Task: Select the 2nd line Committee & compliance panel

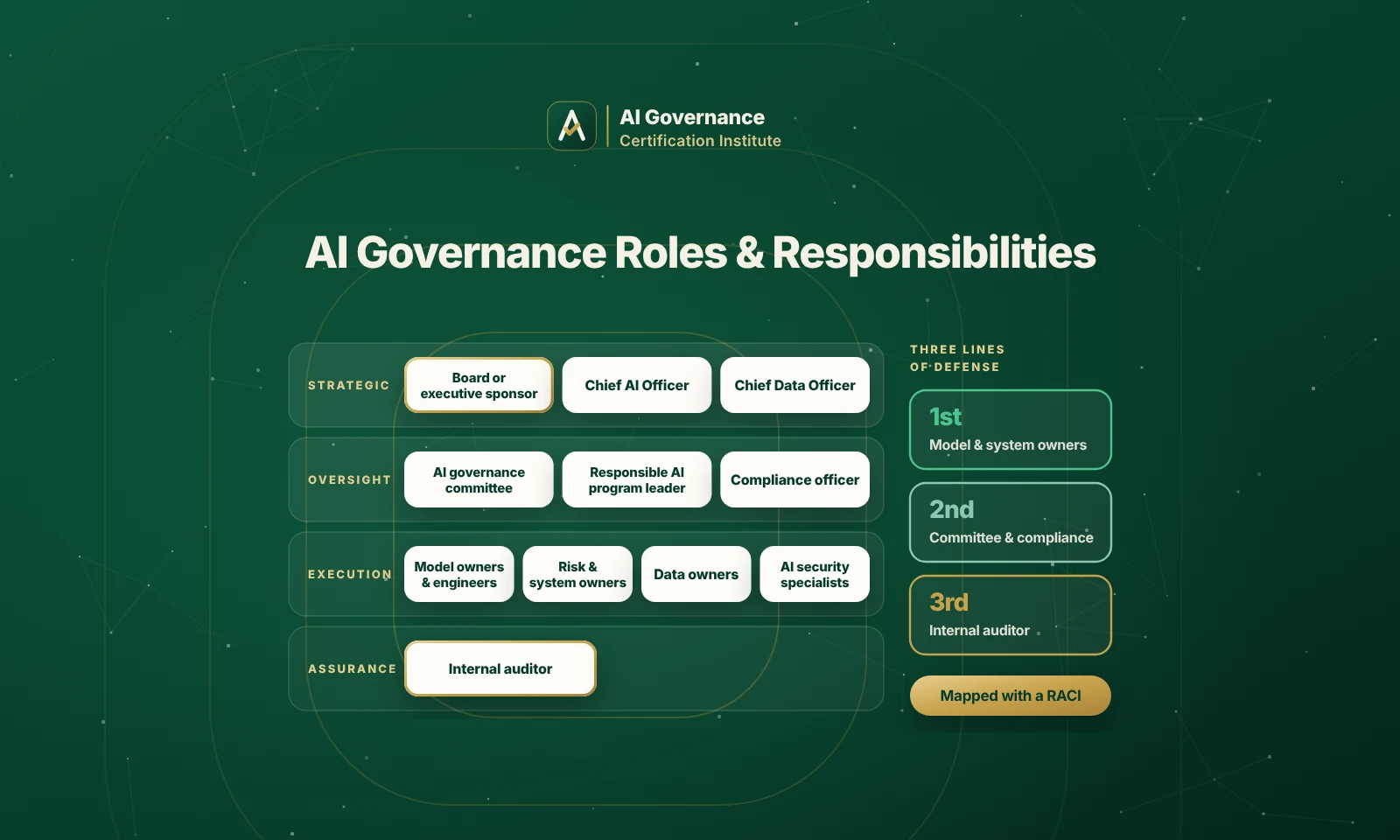Action: [x=1011, y=522]
